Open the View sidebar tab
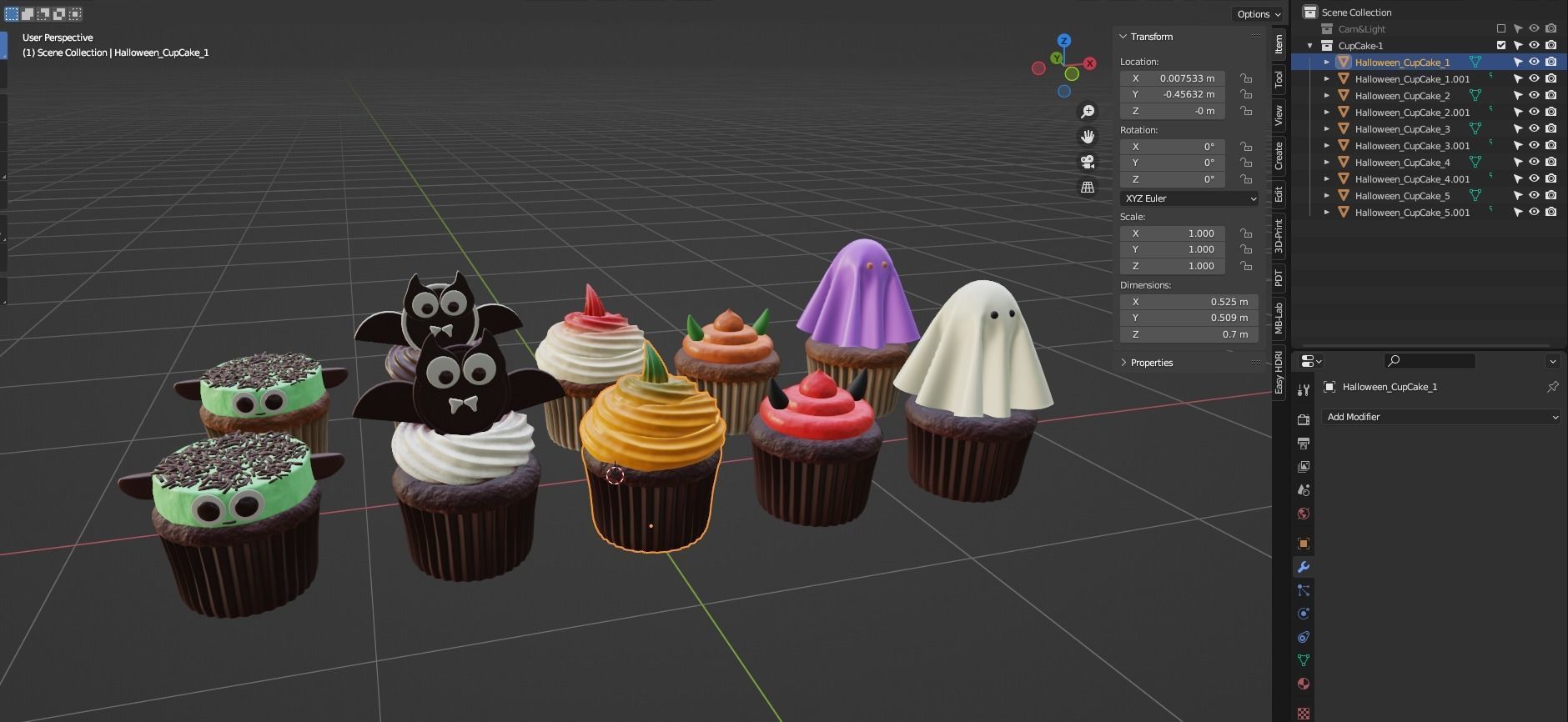Viewport: 1568px width, 722px height. (1279, 115)
